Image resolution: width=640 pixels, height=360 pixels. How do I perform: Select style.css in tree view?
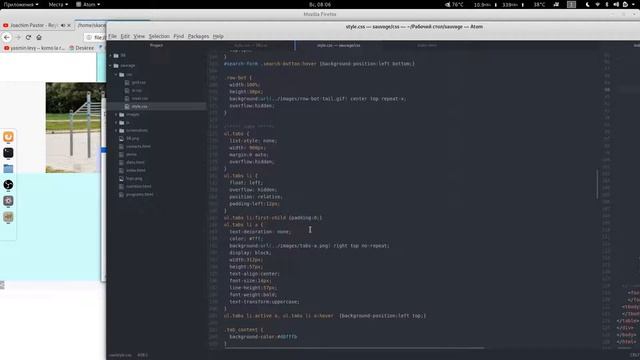coord(139,107)
